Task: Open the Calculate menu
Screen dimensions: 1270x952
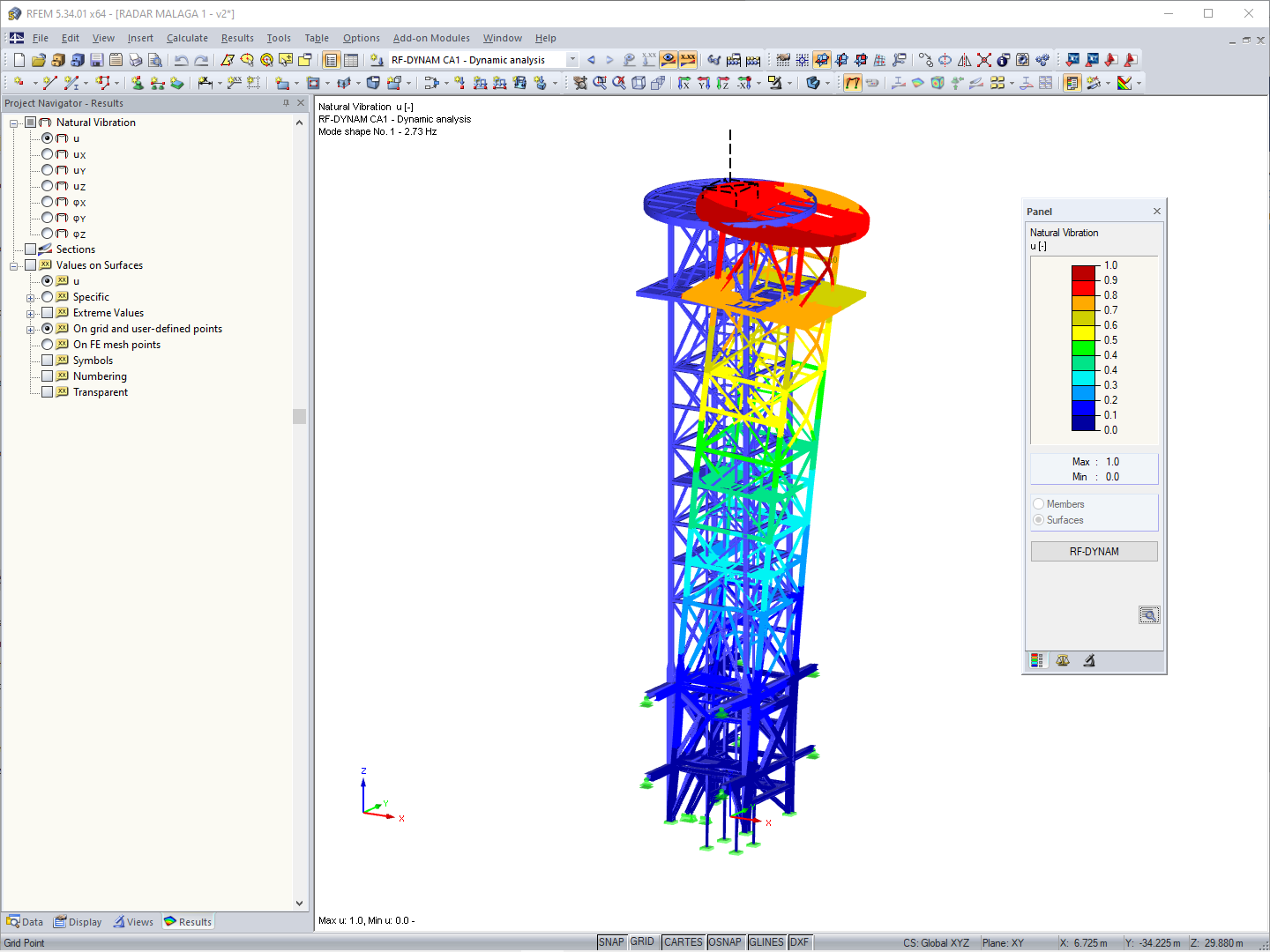Action: (187, 38)
